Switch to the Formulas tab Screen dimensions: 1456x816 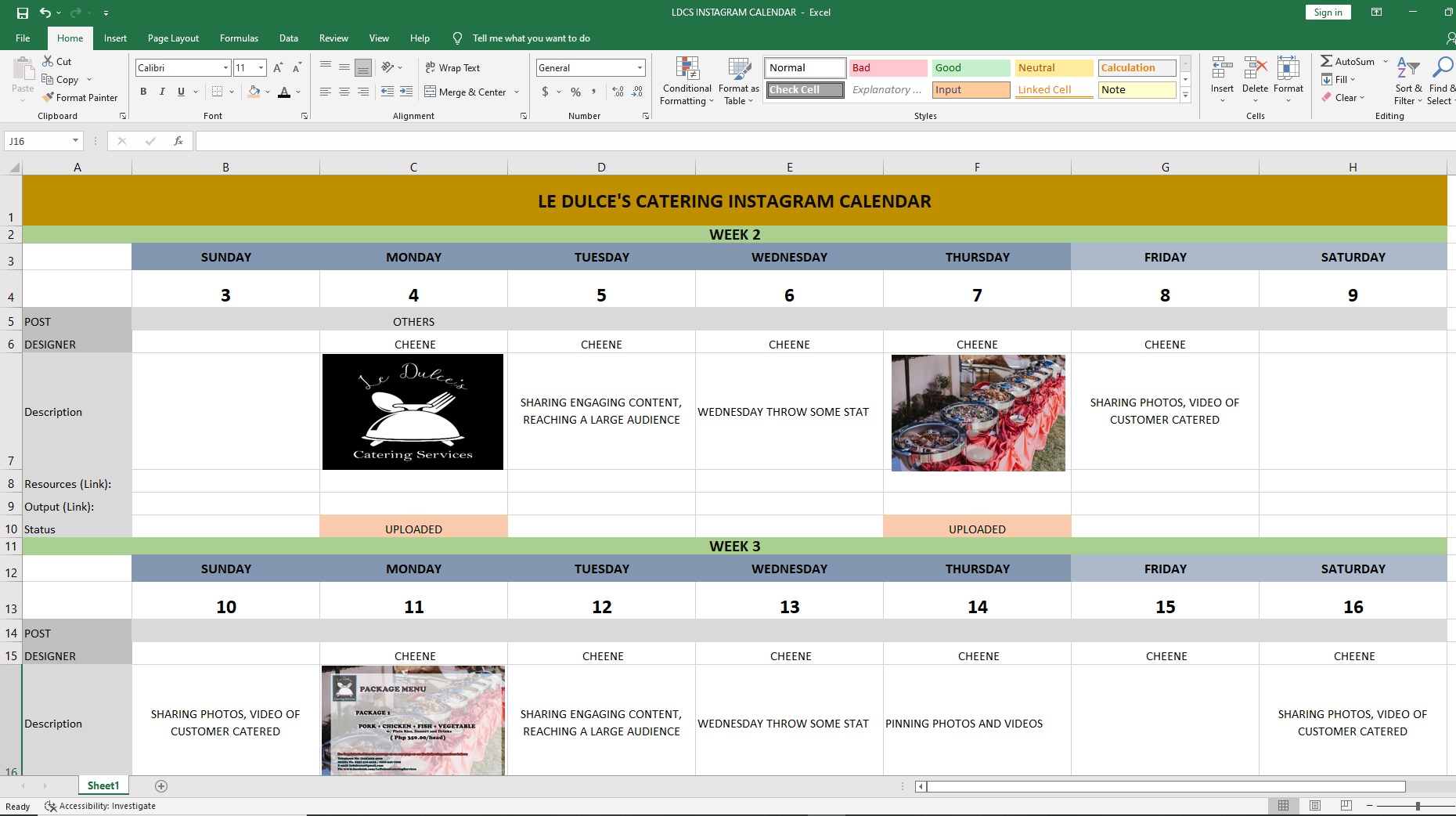tap(239, 38)
